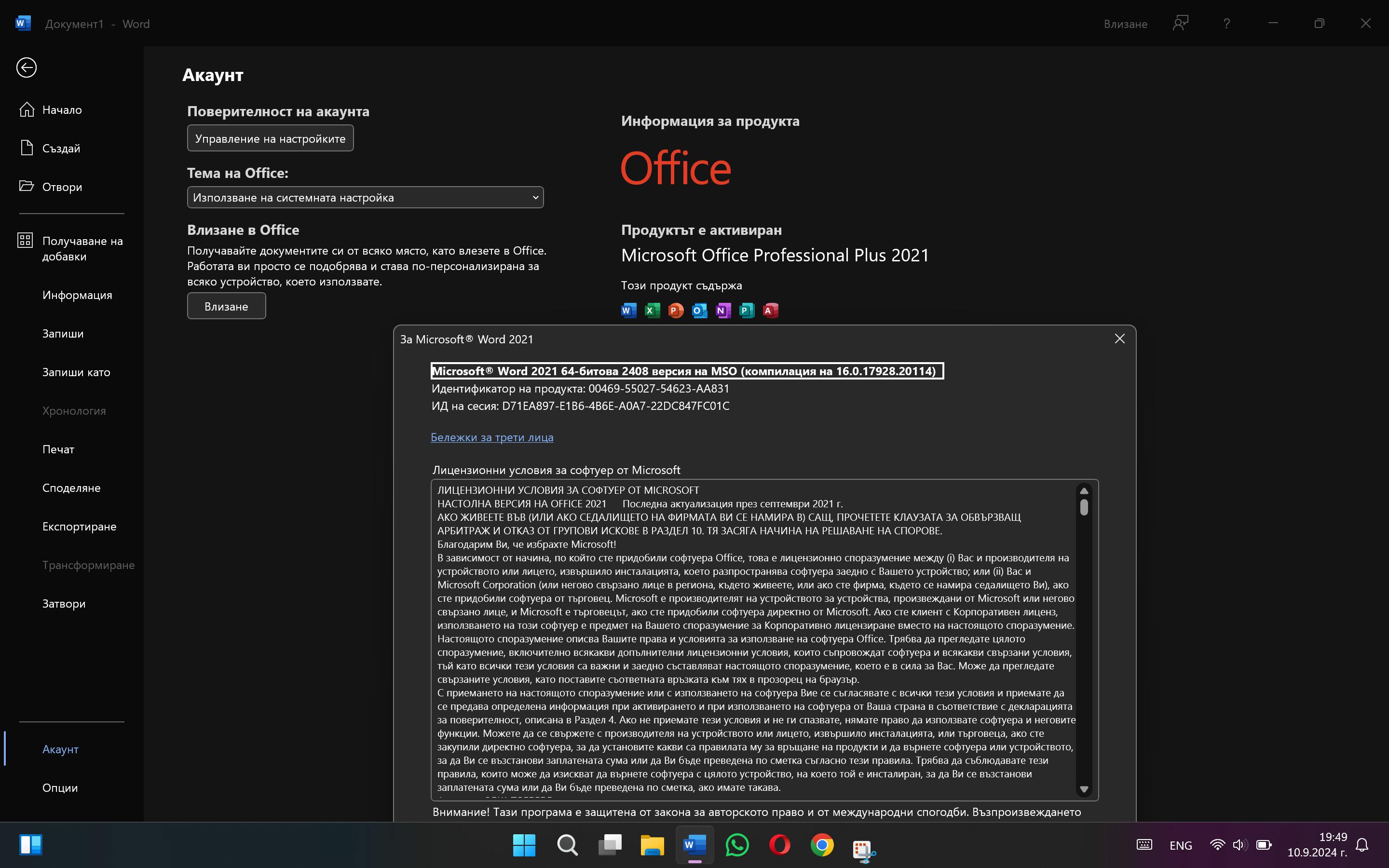Screen dimensions: 1389x868
Task: Click the Windows Start button
Action: pos(524,845)
